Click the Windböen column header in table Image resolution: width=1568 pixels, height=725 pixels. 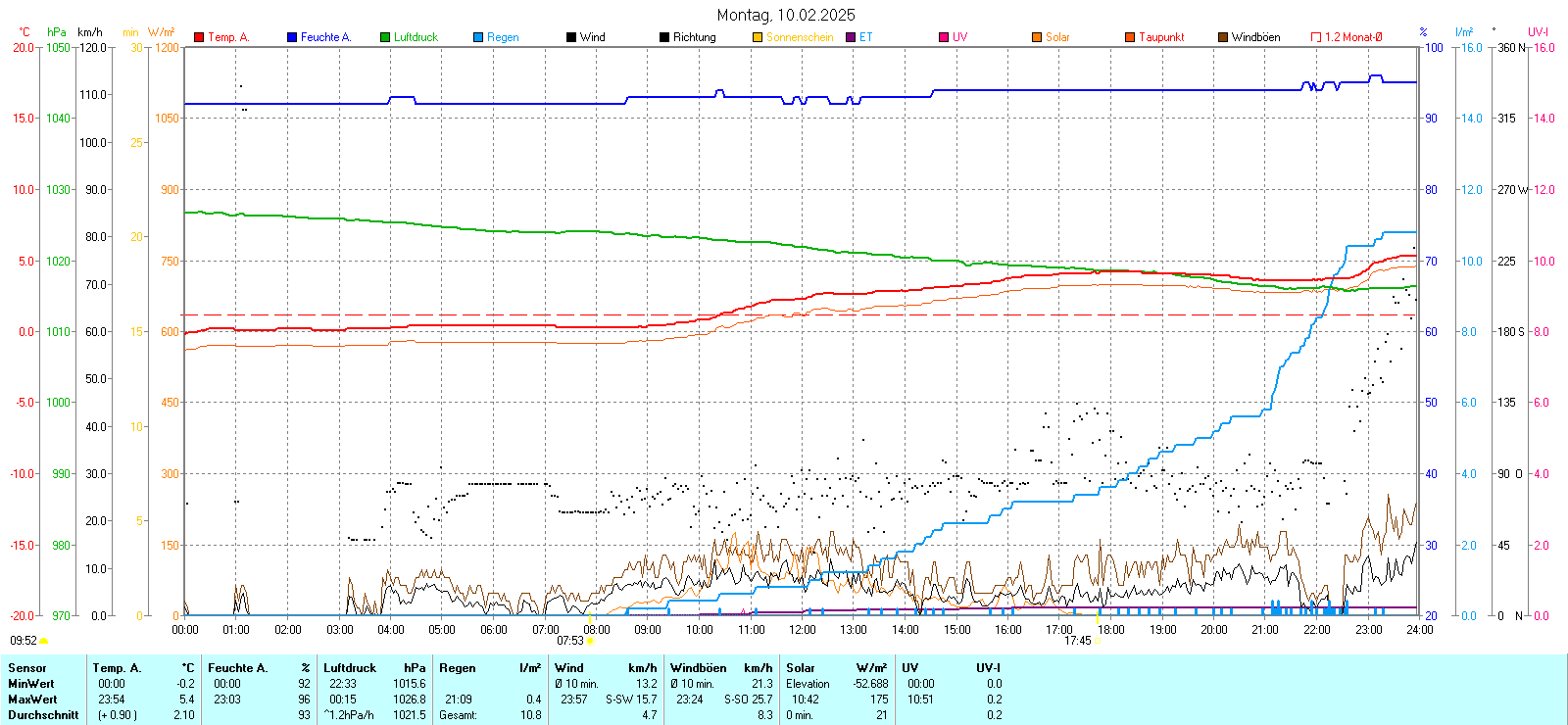(x=698, y=668)
